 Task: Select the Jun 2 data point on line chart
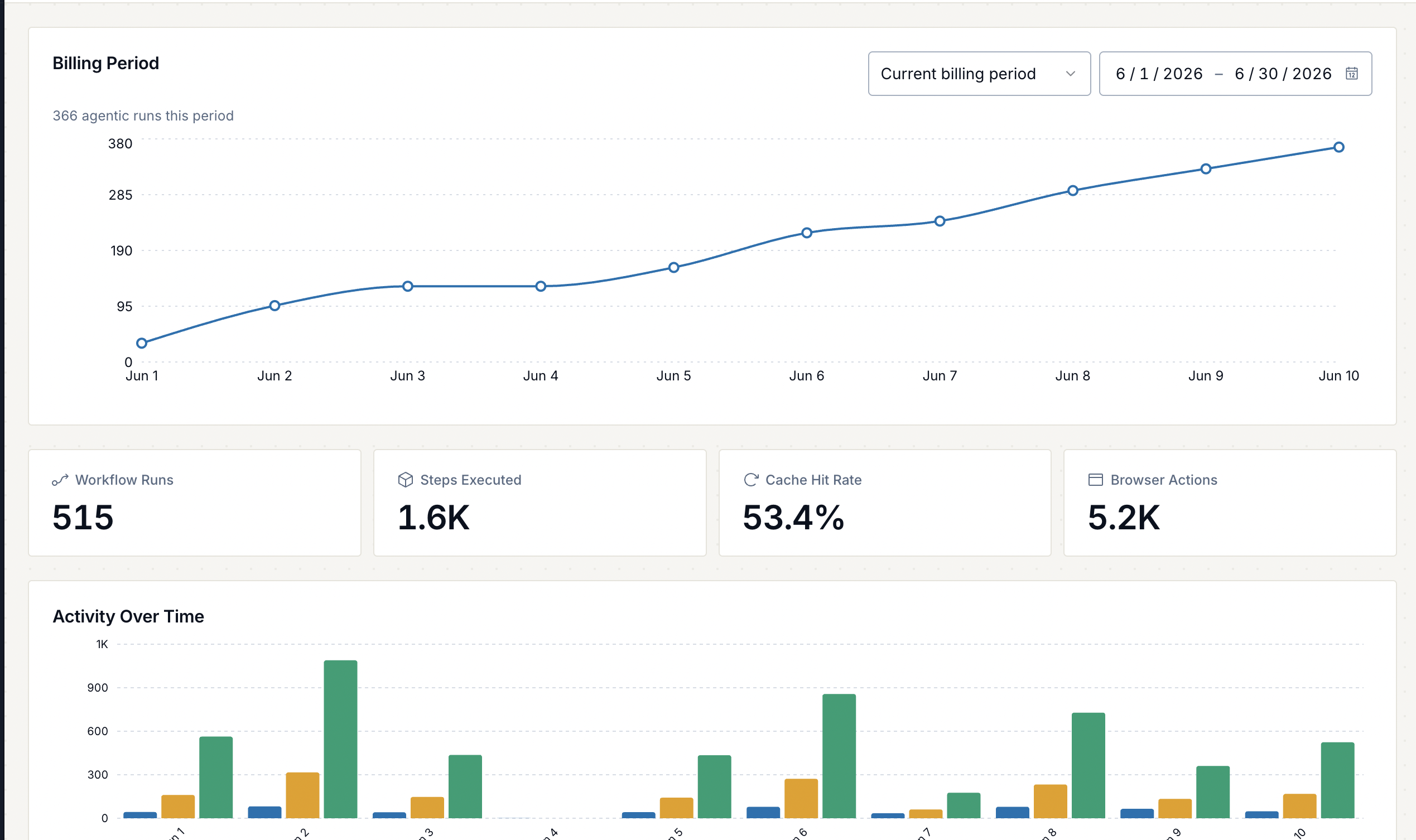tap(274, 306)
